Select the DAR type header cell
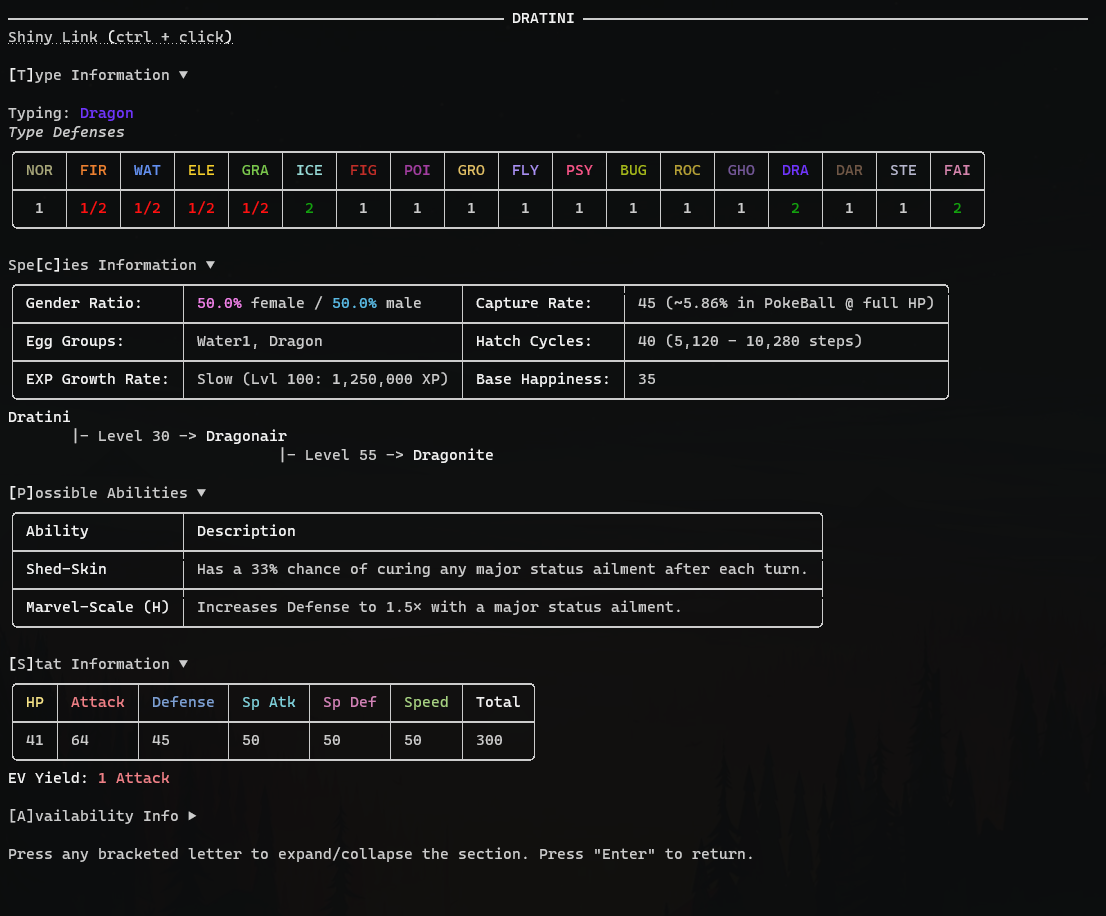 [x=849, y=171]
